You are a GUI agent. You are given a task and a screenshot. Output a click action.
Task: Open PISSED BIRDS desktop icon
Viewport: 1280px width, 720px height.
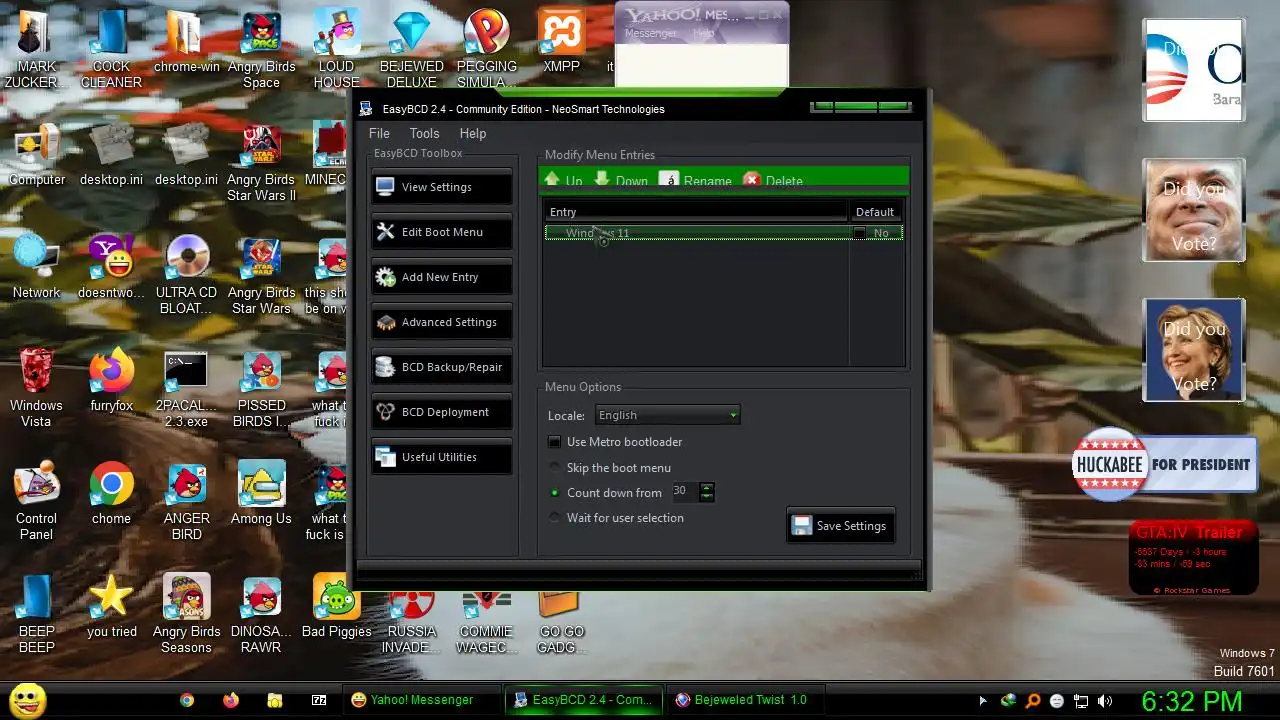pos(261,388)
